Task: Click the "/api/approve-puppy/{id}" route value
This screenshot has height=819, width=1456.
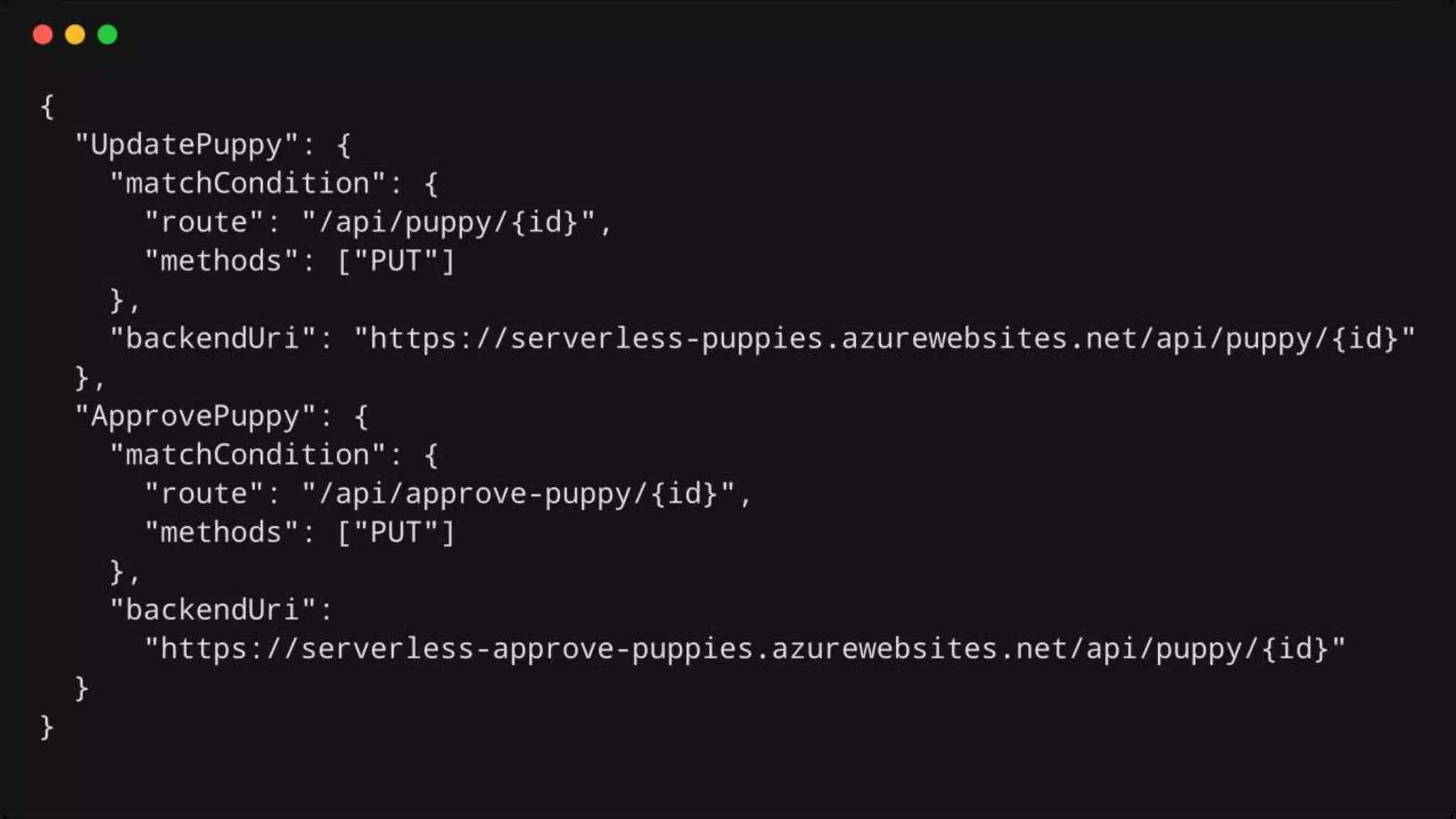Action: (x=518, y=494)
